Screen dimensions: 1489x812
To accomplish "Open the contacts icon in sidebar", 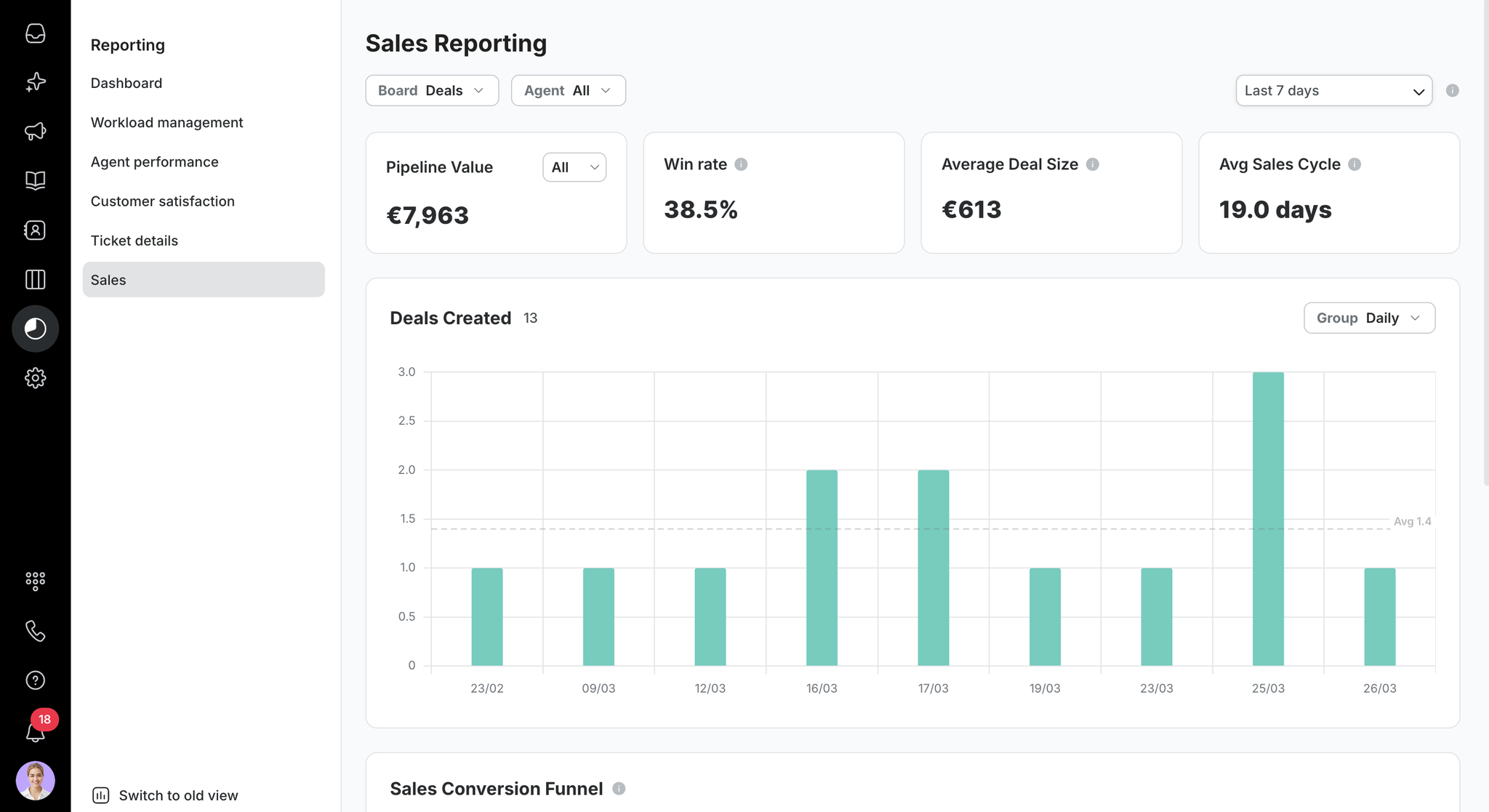I will coord(35,230).
